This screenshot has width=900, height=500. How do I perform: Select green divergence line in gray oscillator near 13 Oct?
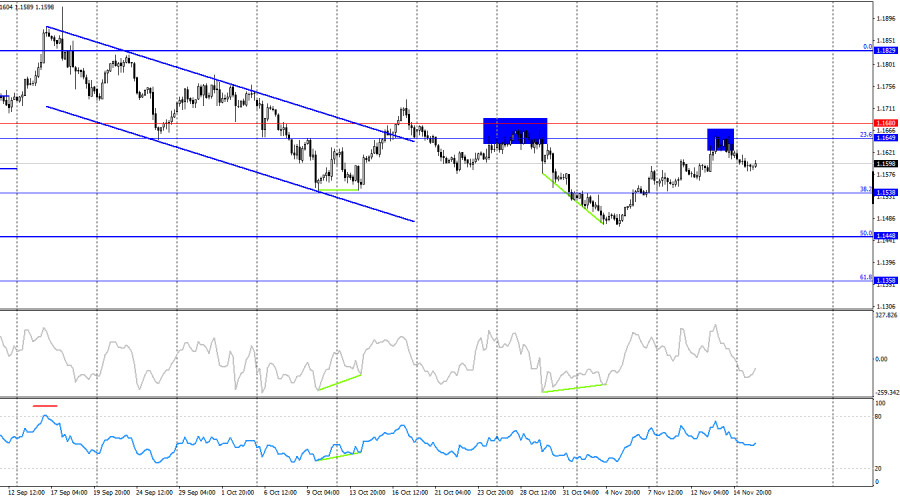(338, 381)
